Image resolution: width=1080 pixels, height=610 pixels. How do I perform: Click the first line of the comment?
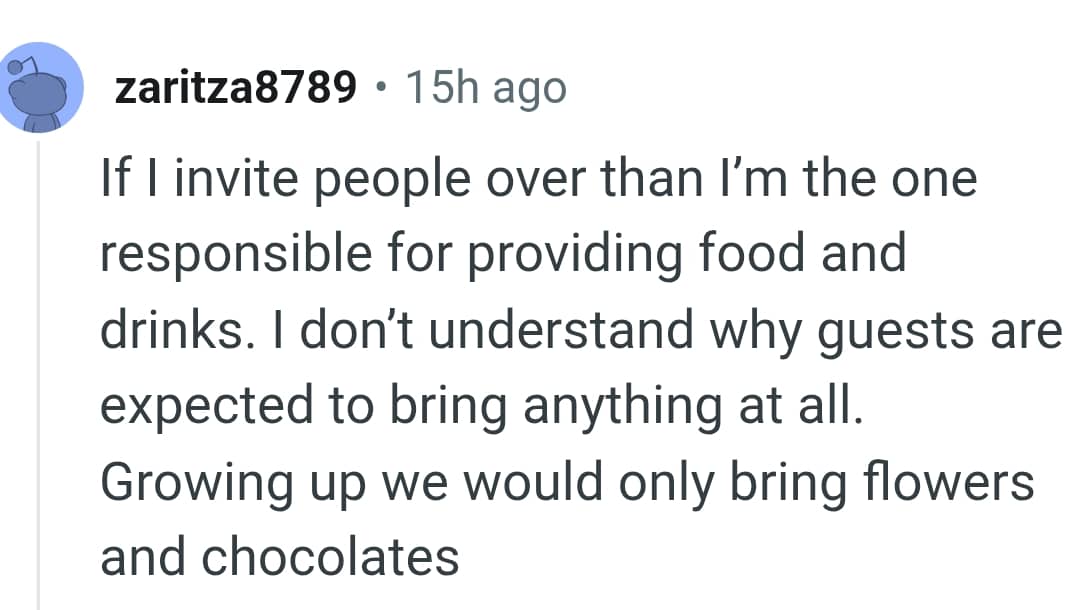[x=537, y=178]
